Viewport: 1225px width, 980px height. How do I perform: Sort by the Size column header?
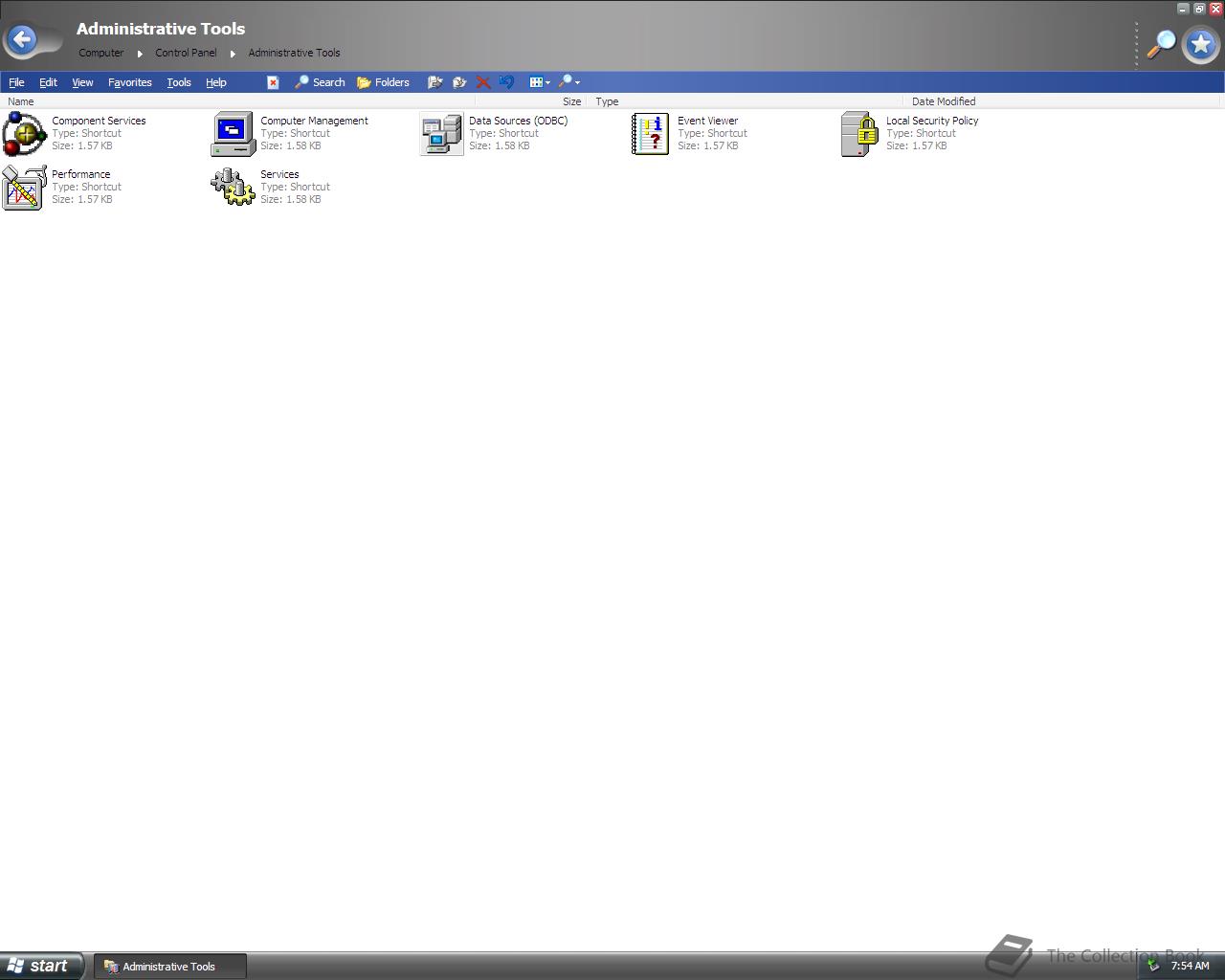531,101
